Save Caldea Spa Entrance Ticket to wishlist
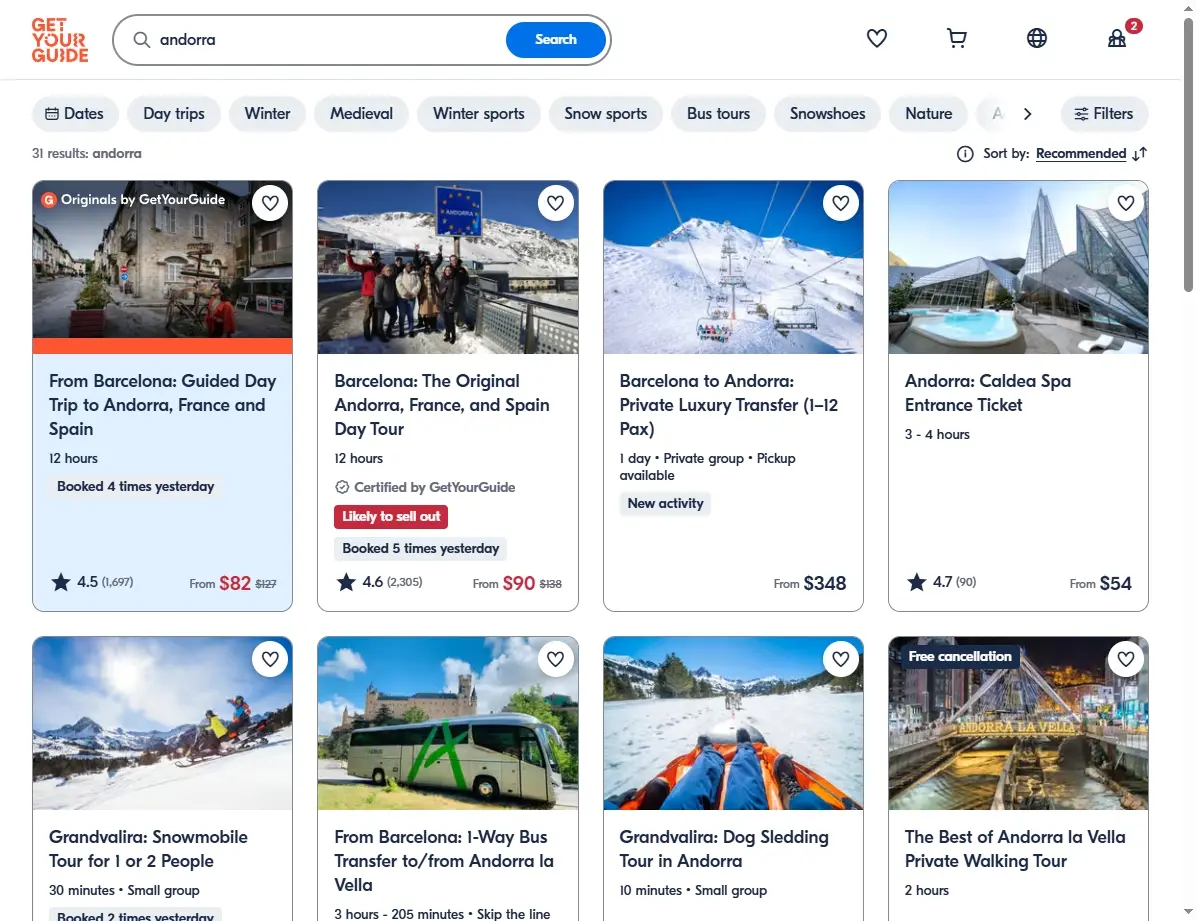The image size is (1196, 921). click(1126, 203)
